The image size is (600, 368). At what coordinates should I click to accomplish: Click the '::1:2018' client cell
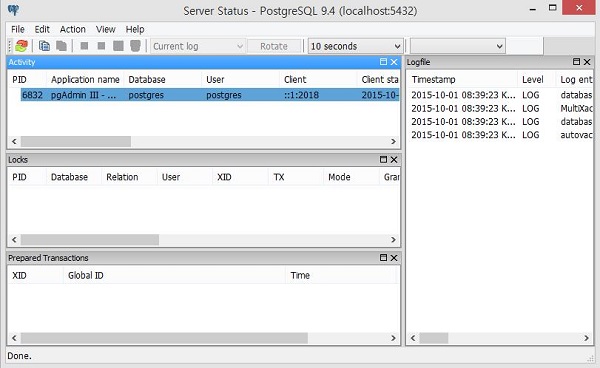pyautogui.click(x=301, y=95)
